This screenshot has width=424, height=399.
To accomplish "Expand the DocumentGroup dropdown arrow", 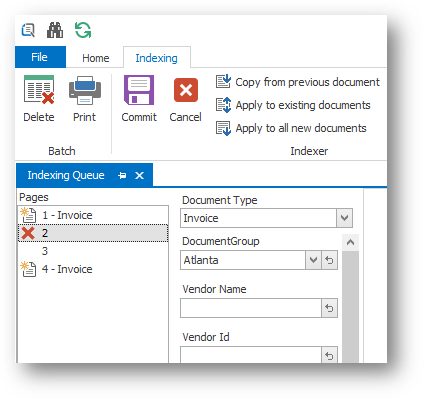I will click(313, 260).
